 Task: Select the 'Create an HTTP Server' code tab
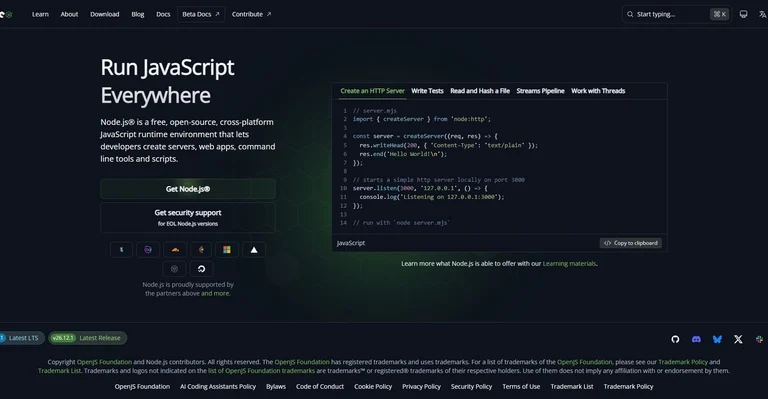tap(372, 91)
